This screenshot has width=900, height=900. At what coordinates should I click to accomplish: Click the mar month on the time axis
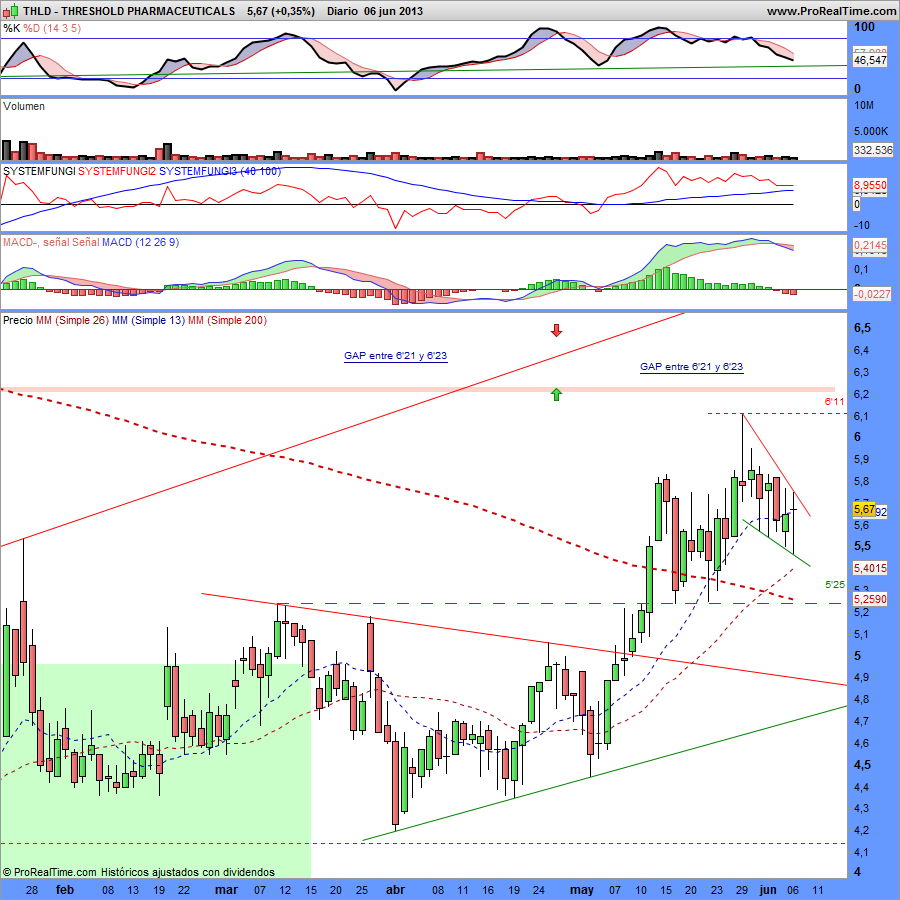point(226,890)
